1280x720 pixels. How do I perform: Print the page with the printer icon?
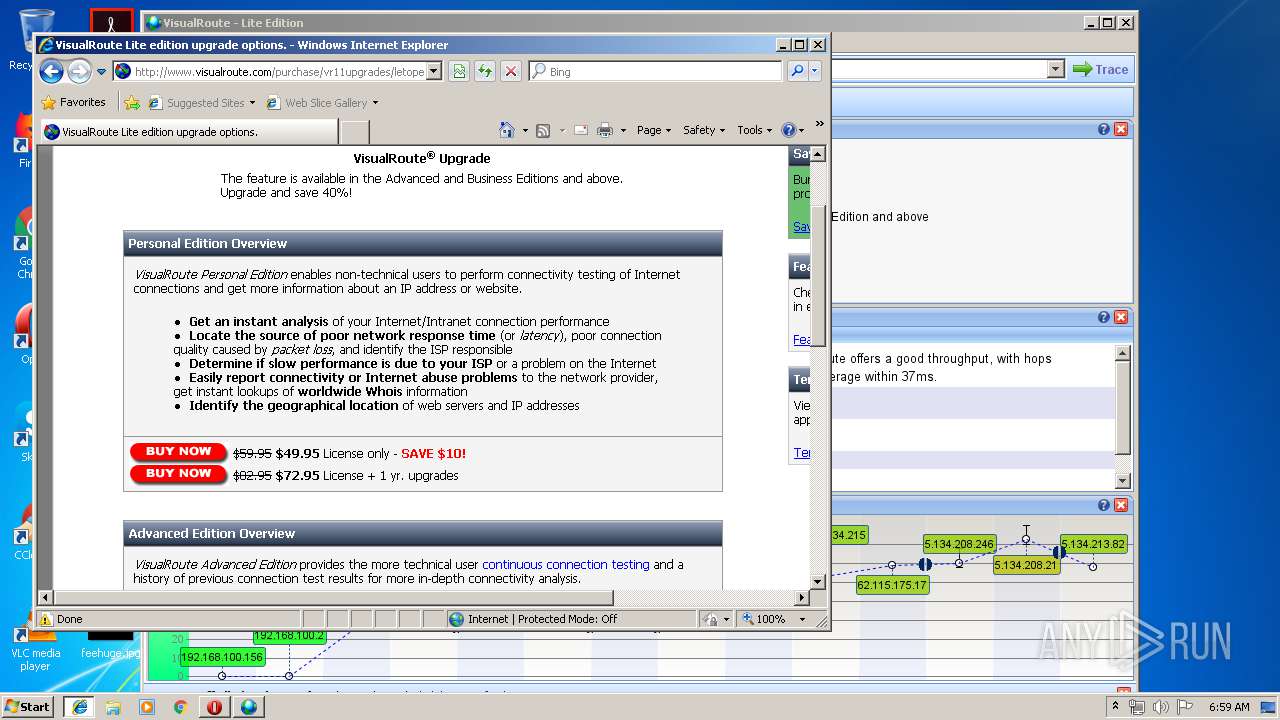click(x=605, y=130)
